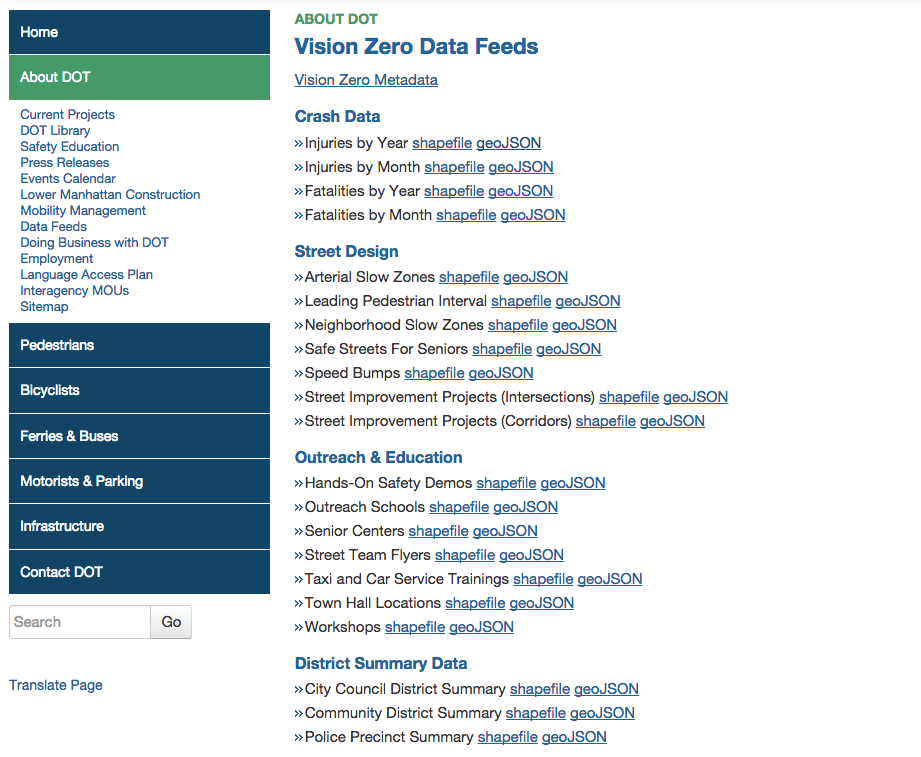Download Taxi and Car Service Trainings geoJSON
This screenshot has height=757, width=921.
point(610,579)
